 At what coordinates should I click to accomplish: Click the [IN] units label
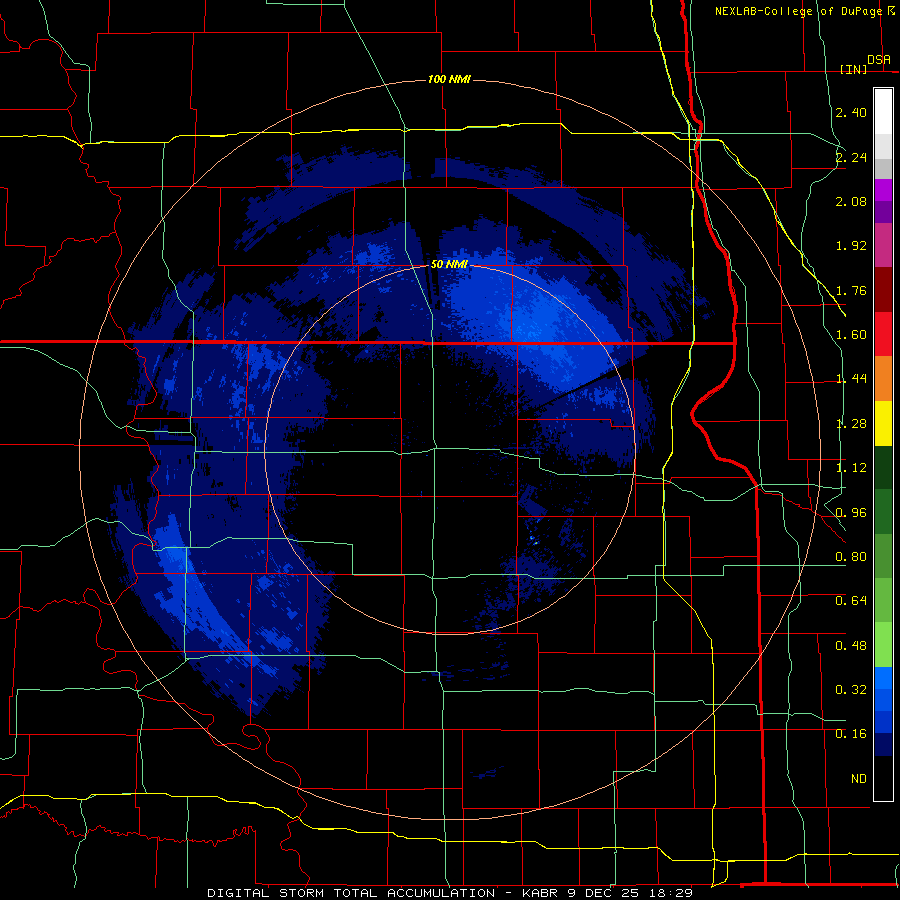click(x=853, y=69)
